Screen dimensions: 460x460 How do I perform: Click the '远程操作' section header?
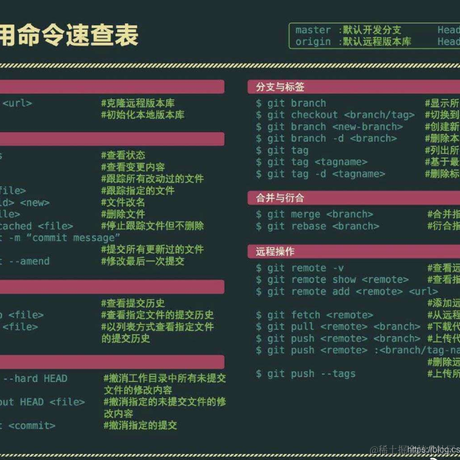click(354, 251)
